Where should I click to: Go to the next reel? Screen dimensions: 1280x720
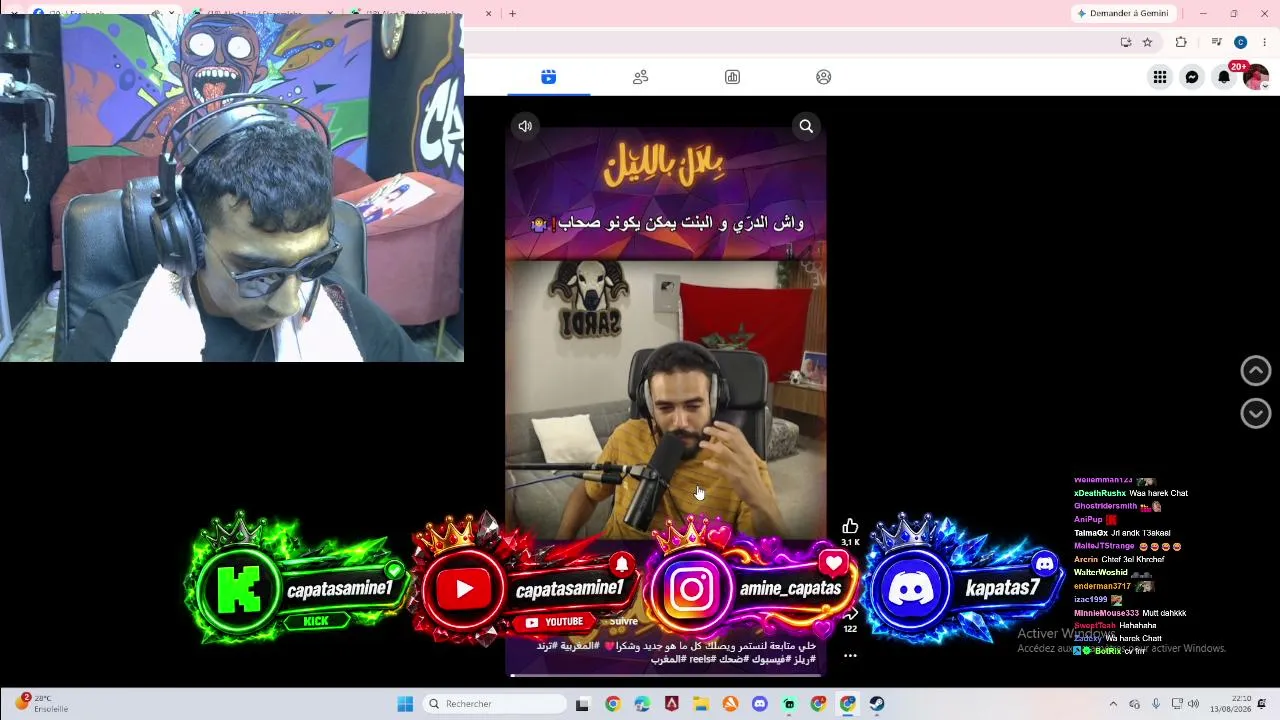tap(1255, 413)
